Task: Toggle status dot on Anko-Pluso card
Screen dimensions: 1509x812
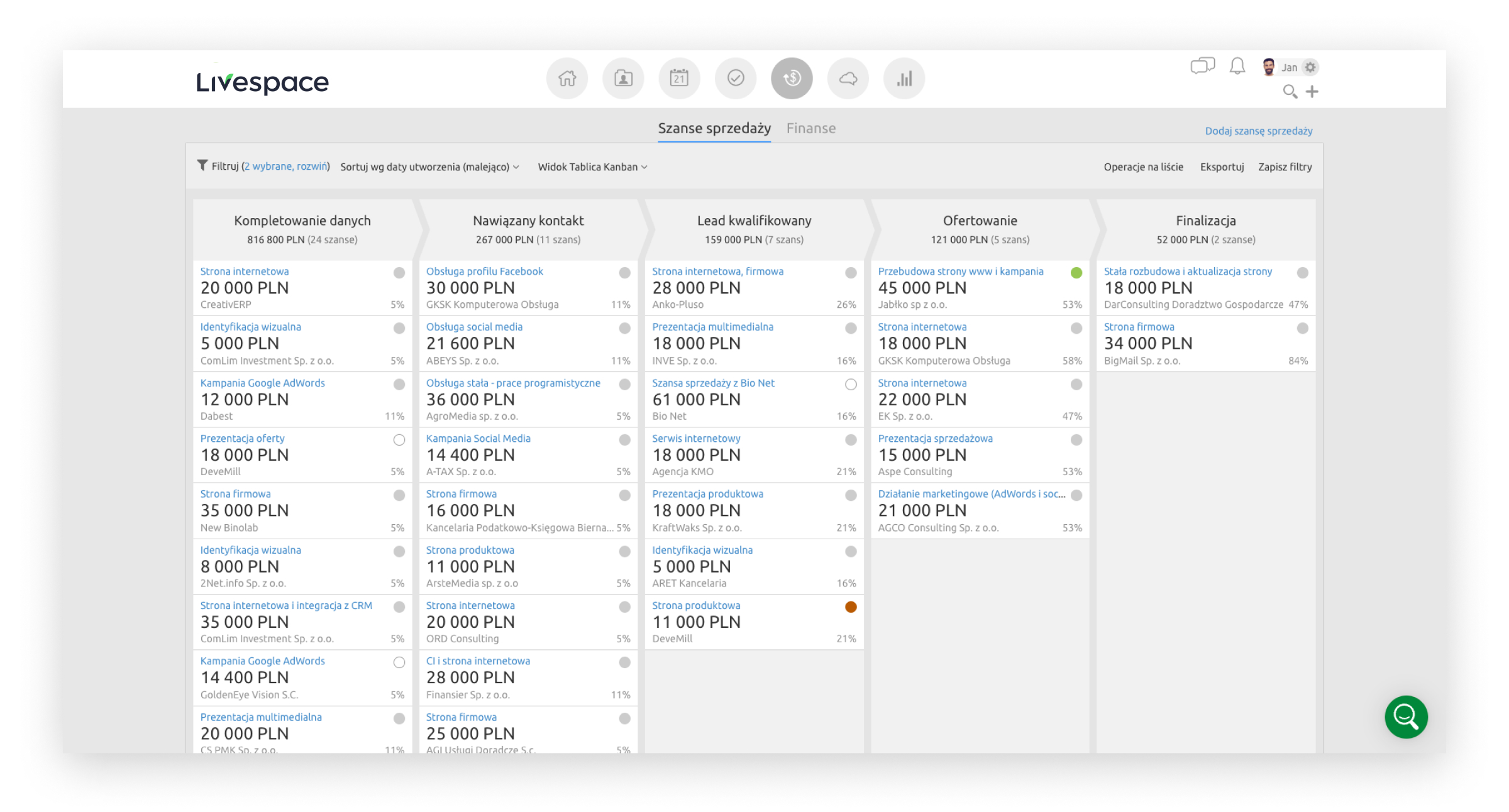Action: click(851, 273)
